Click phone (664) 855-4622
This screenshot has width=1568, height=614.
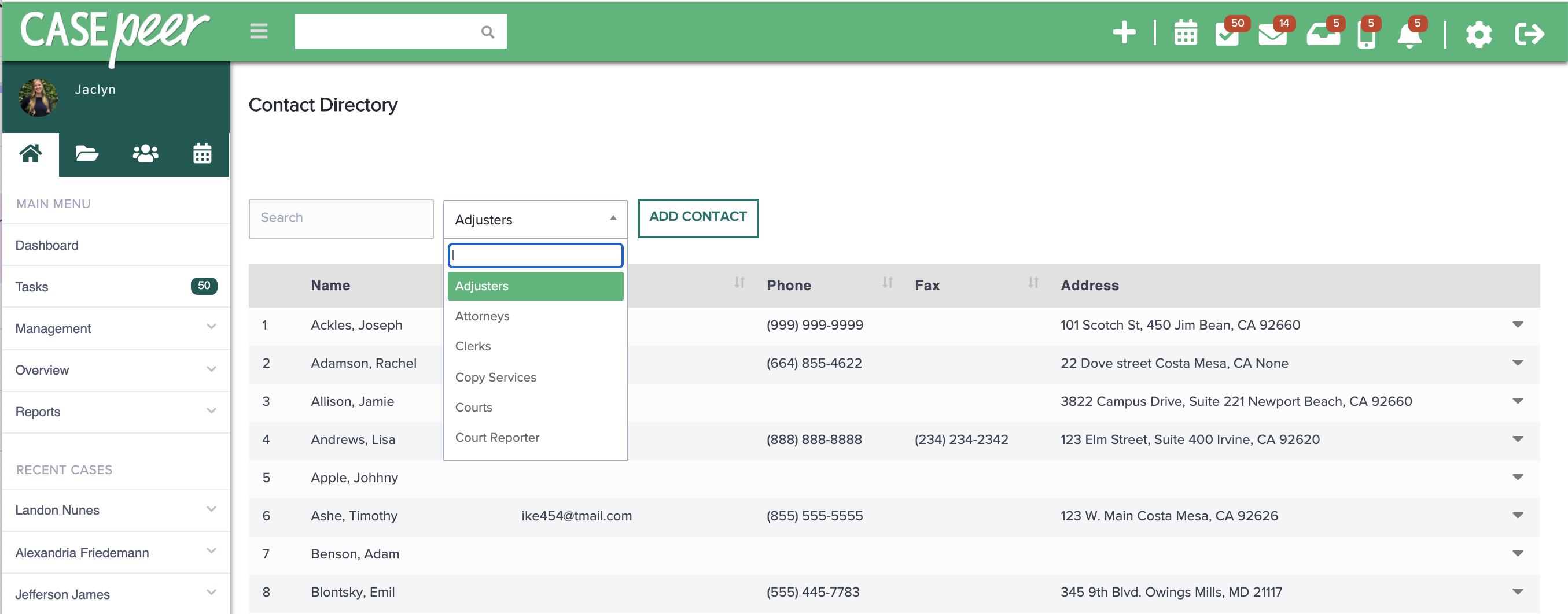click(814, 363)
